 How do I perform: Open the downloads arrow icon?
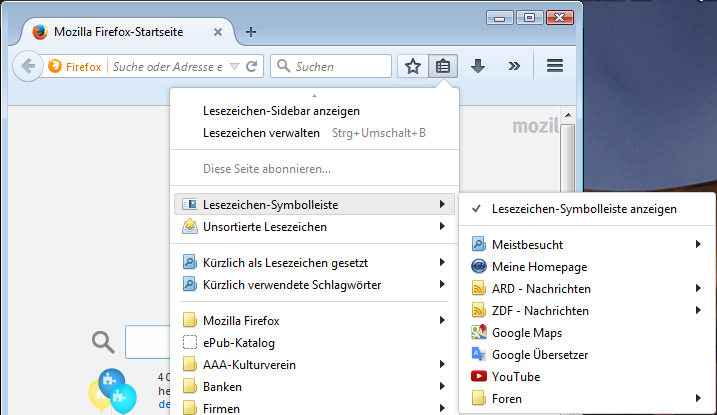pos(478,67)
